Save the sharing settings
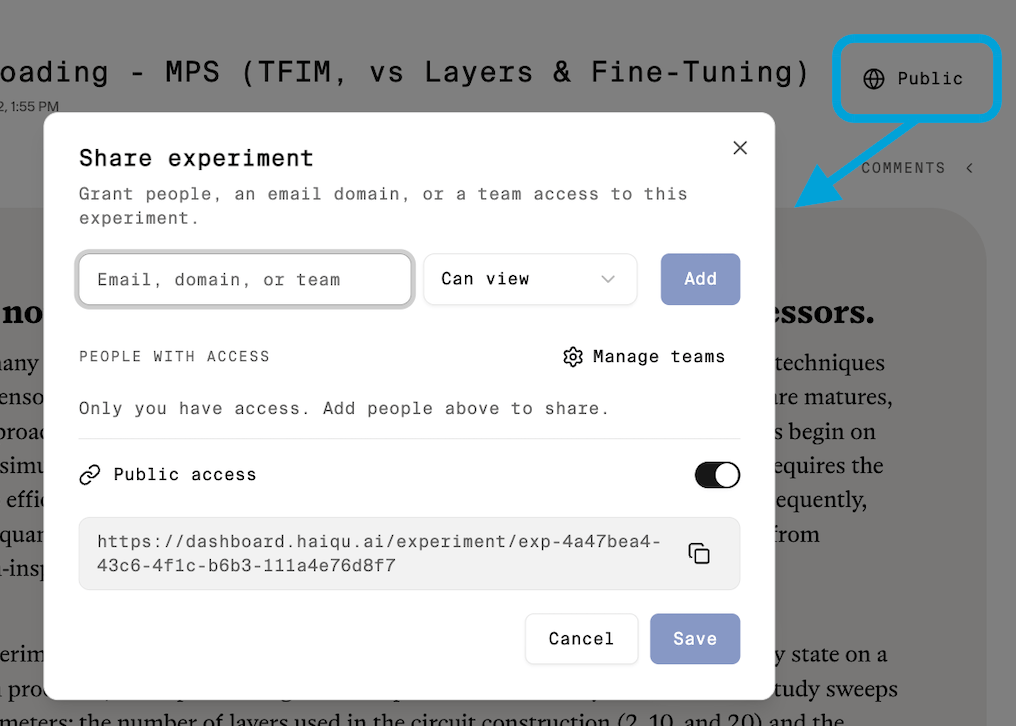Image resolution: width=1016 pixels, height=726 pixels. pyautogui.click(x=695, y=639)
